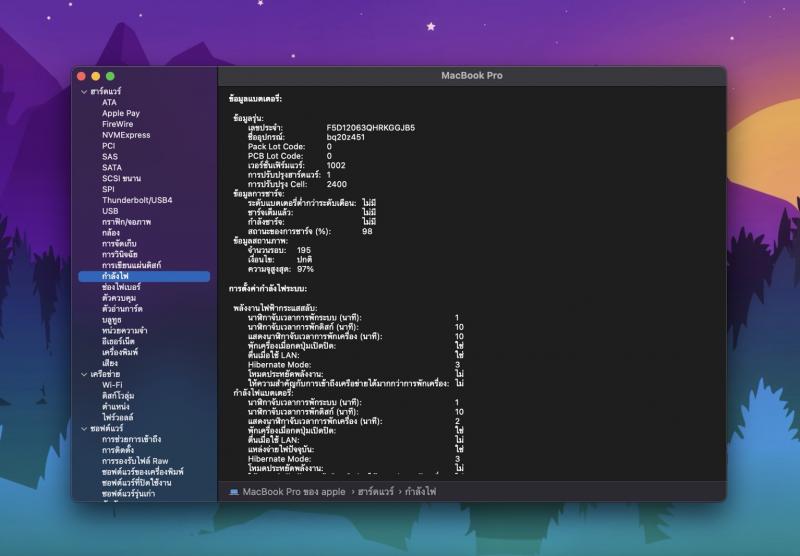Click maximum capacity value 97%
The image size is (800, 556).
[x=306, y=269]
